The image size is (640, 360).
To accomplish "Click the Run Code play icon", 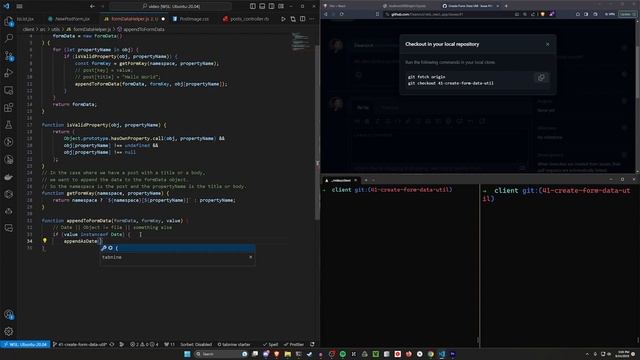I will (x=283, y=19).
